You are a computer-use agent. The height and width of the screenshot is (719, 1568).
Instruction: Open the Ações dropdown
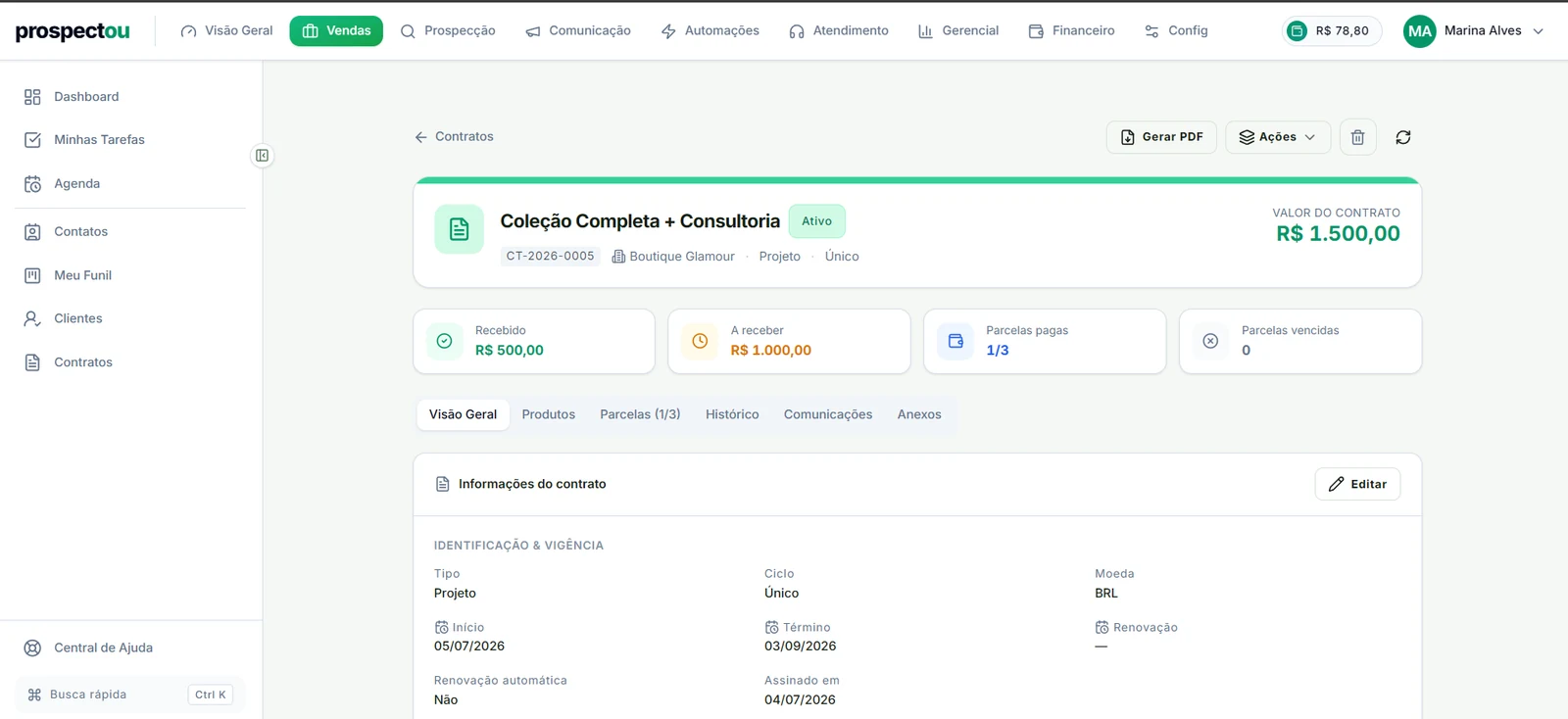click(x=1278, y=137)
